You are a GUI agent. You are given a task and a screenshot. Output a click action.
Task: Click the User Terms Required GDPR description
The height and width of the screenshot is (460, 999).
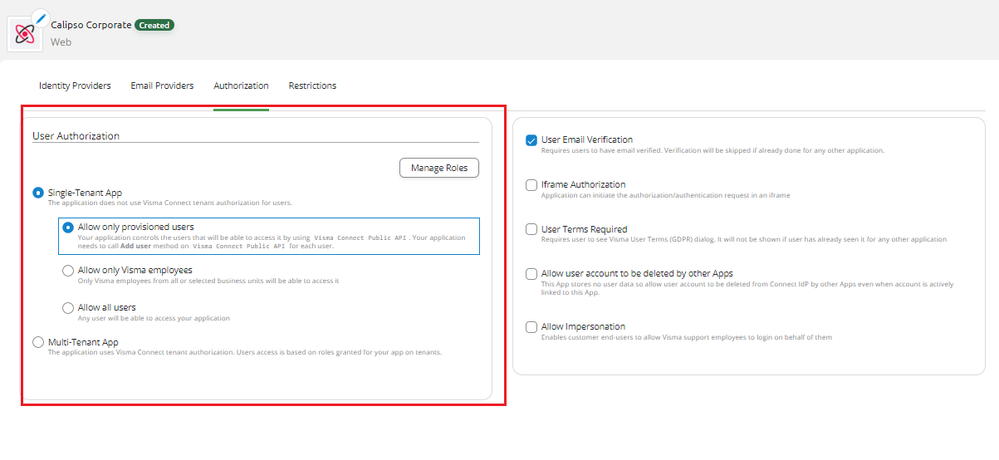coord(744,240)
